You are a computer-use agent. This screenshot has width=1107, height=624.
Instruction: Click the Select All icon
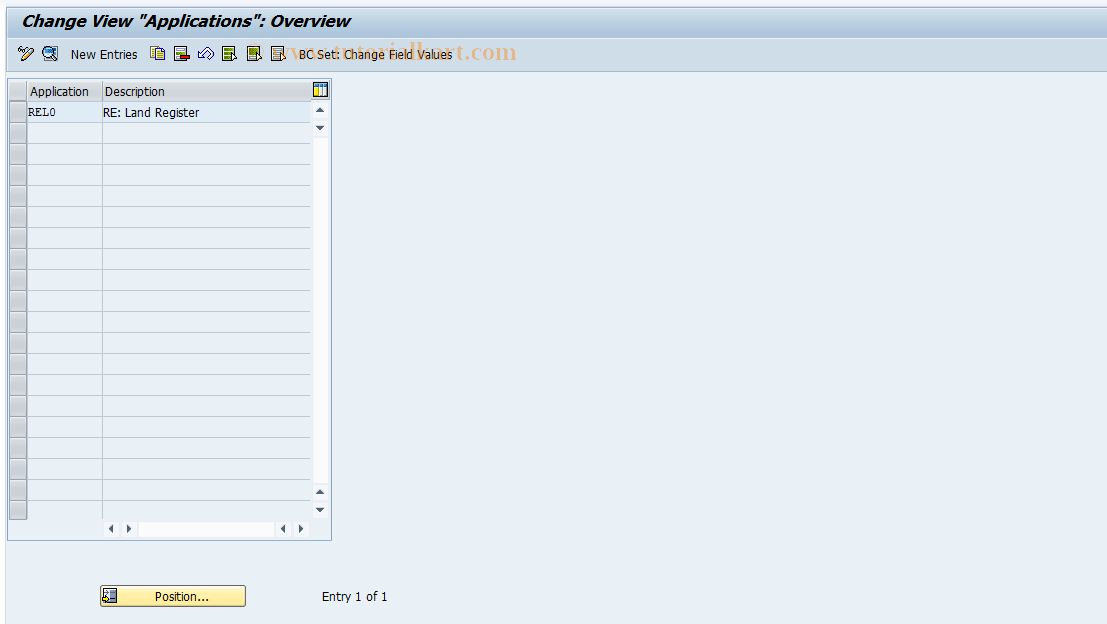click(229, 54)
